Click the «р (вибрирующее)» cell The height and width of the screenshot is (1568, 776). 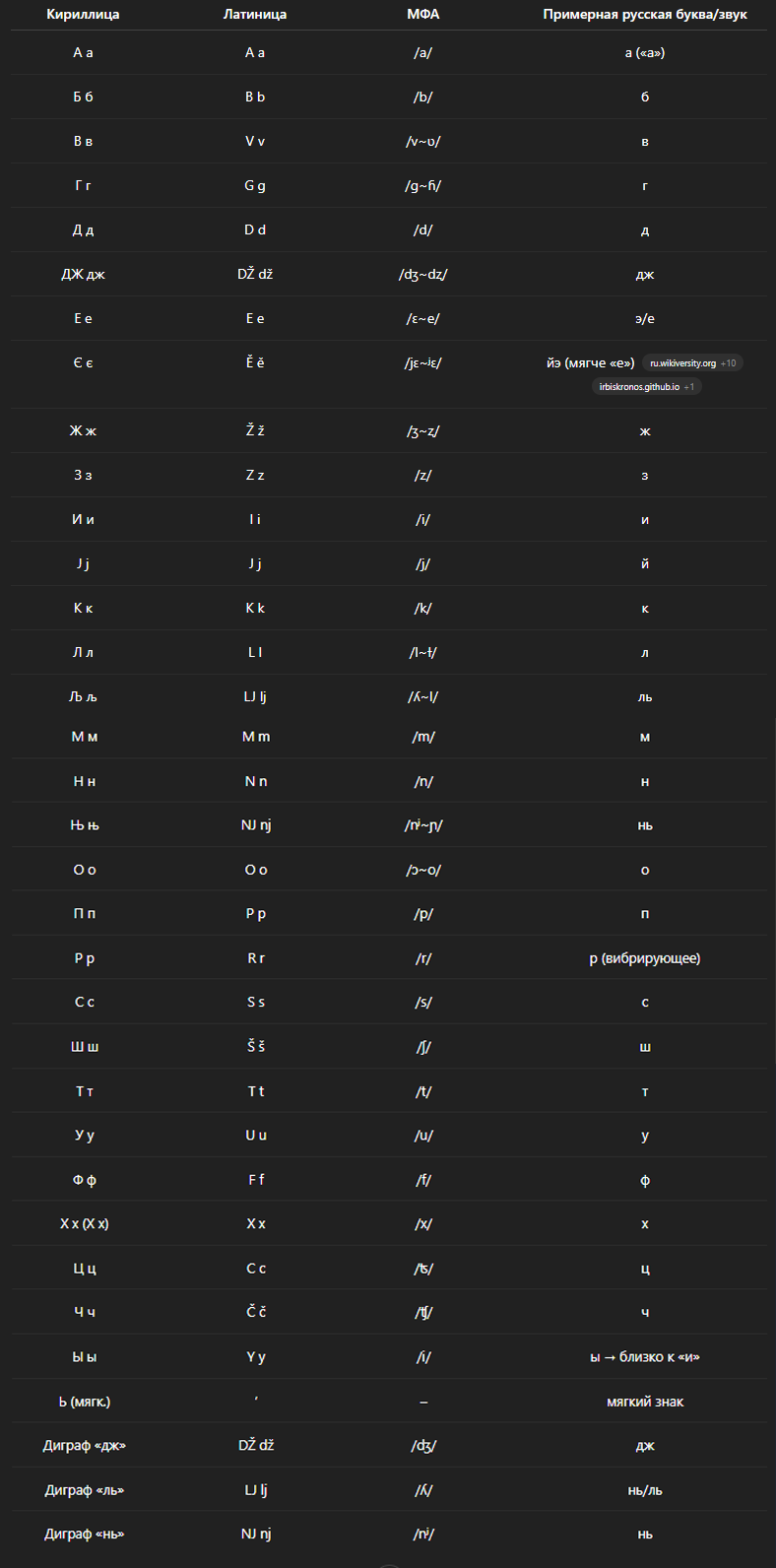(645, 958)
